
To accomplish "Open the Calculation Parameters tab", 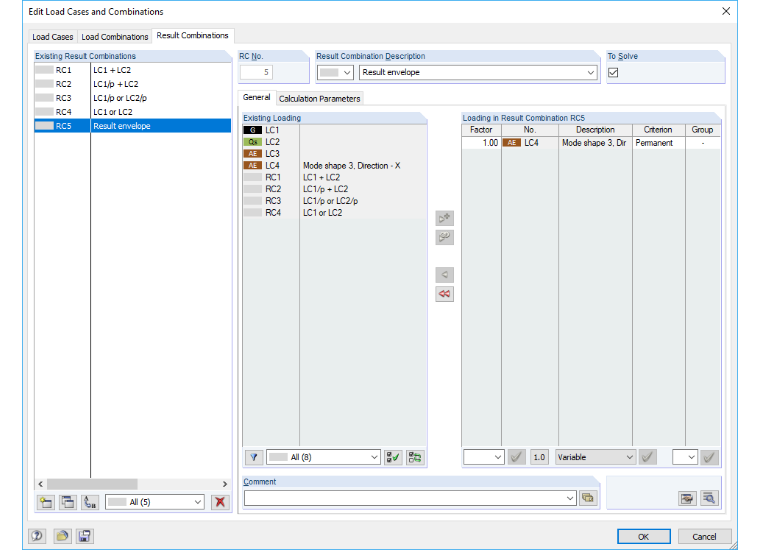I will tap(319, 98).
